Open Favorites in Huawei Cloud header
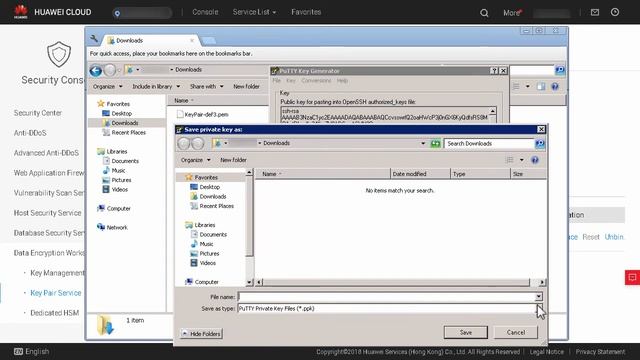This screenshot has height=360, width=640. [x=306, y=12]
